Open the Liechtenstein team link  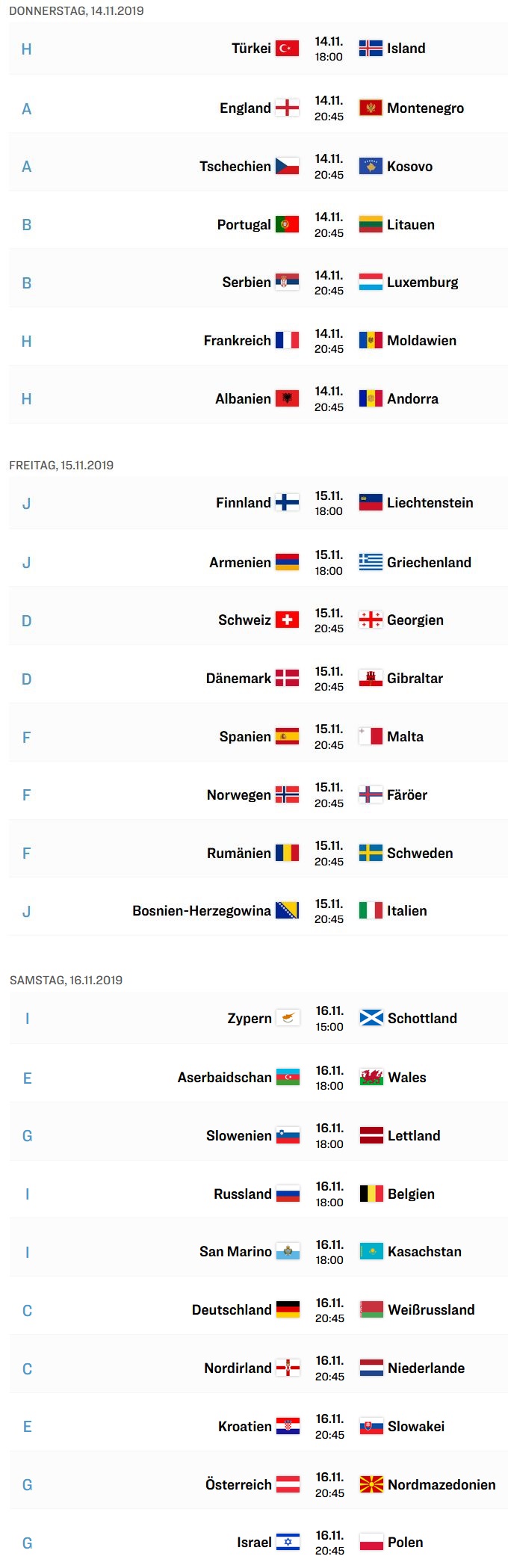click(430, 503)
